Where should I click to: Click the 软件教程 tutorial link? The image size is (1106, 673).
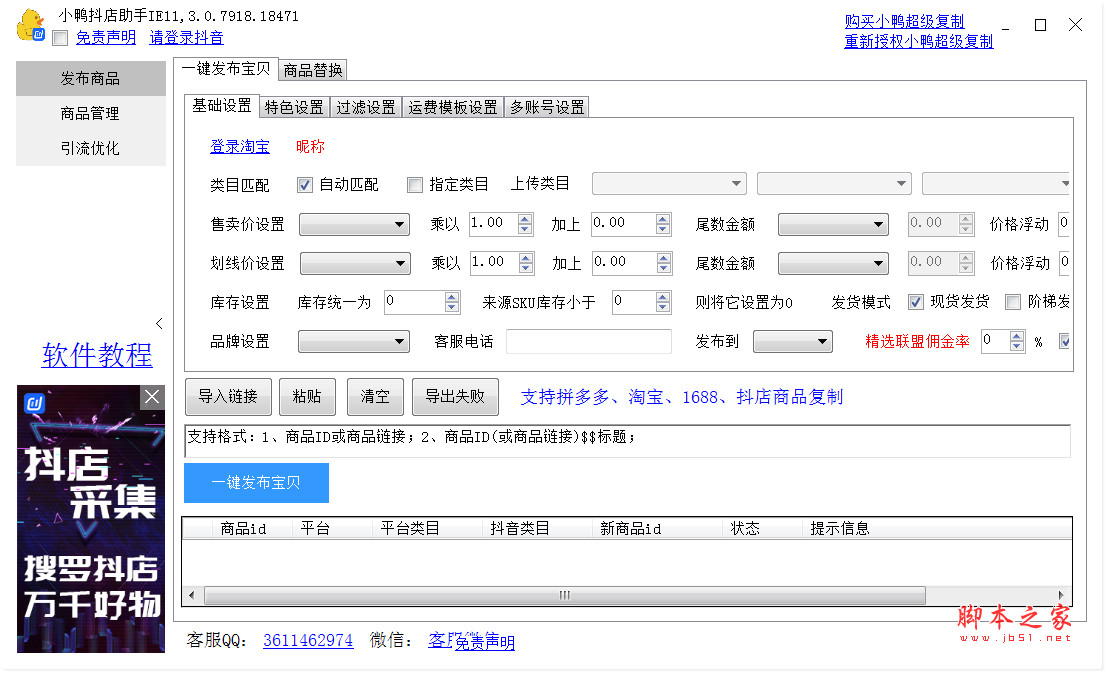(96, 355)
